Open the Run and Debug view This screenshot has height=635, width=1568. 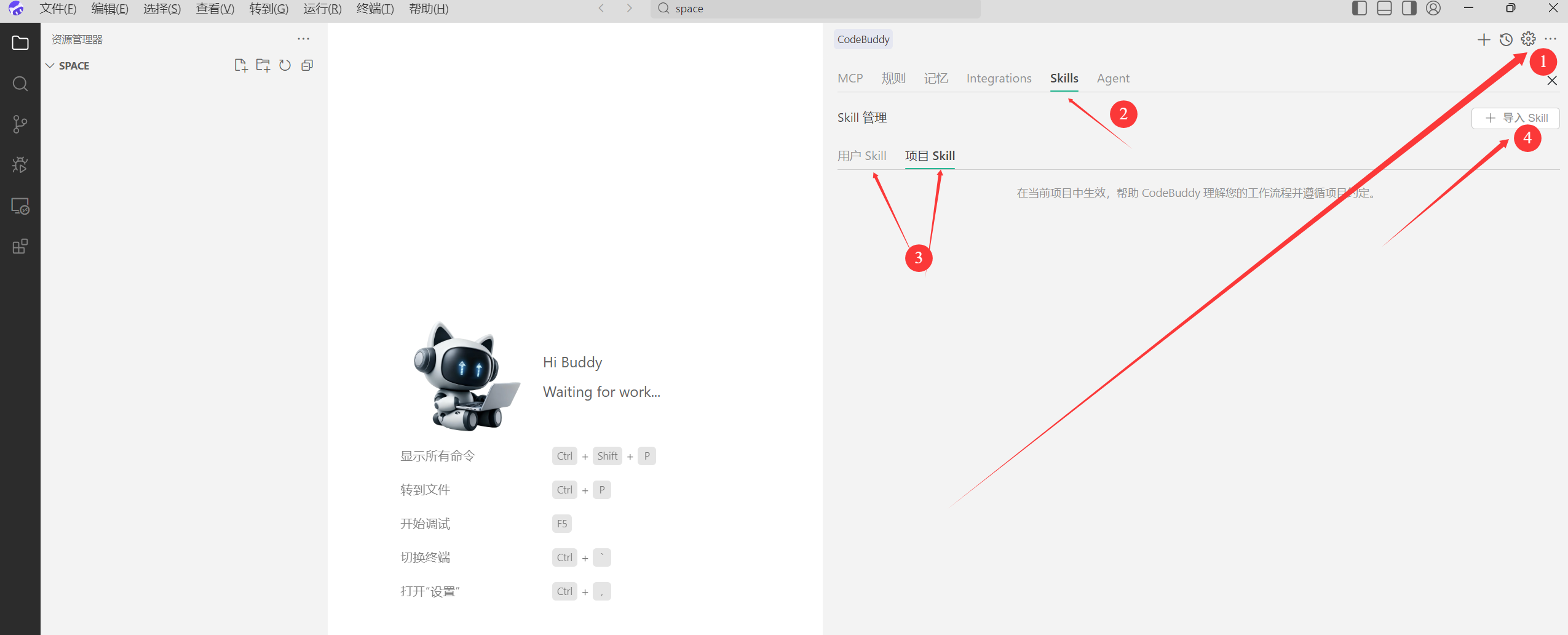click(20, 165)
